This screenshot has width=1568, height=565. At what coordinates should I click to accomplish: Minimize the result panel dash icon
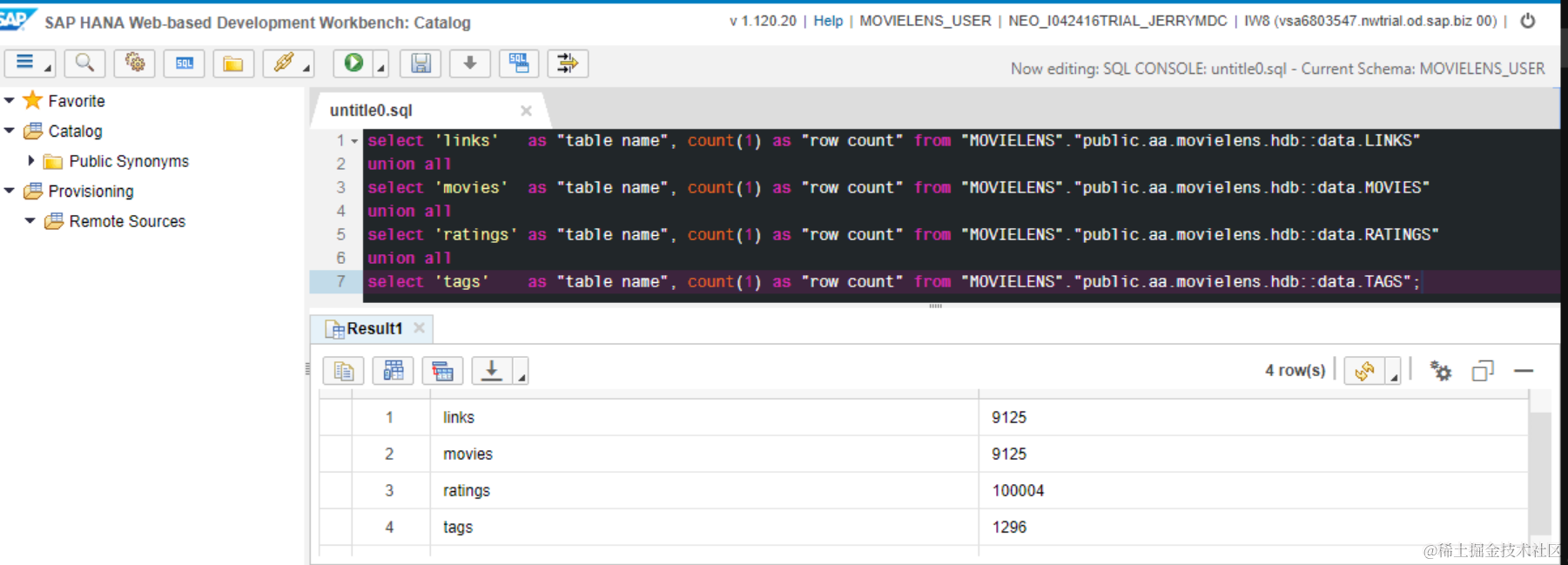(1524, 371)
